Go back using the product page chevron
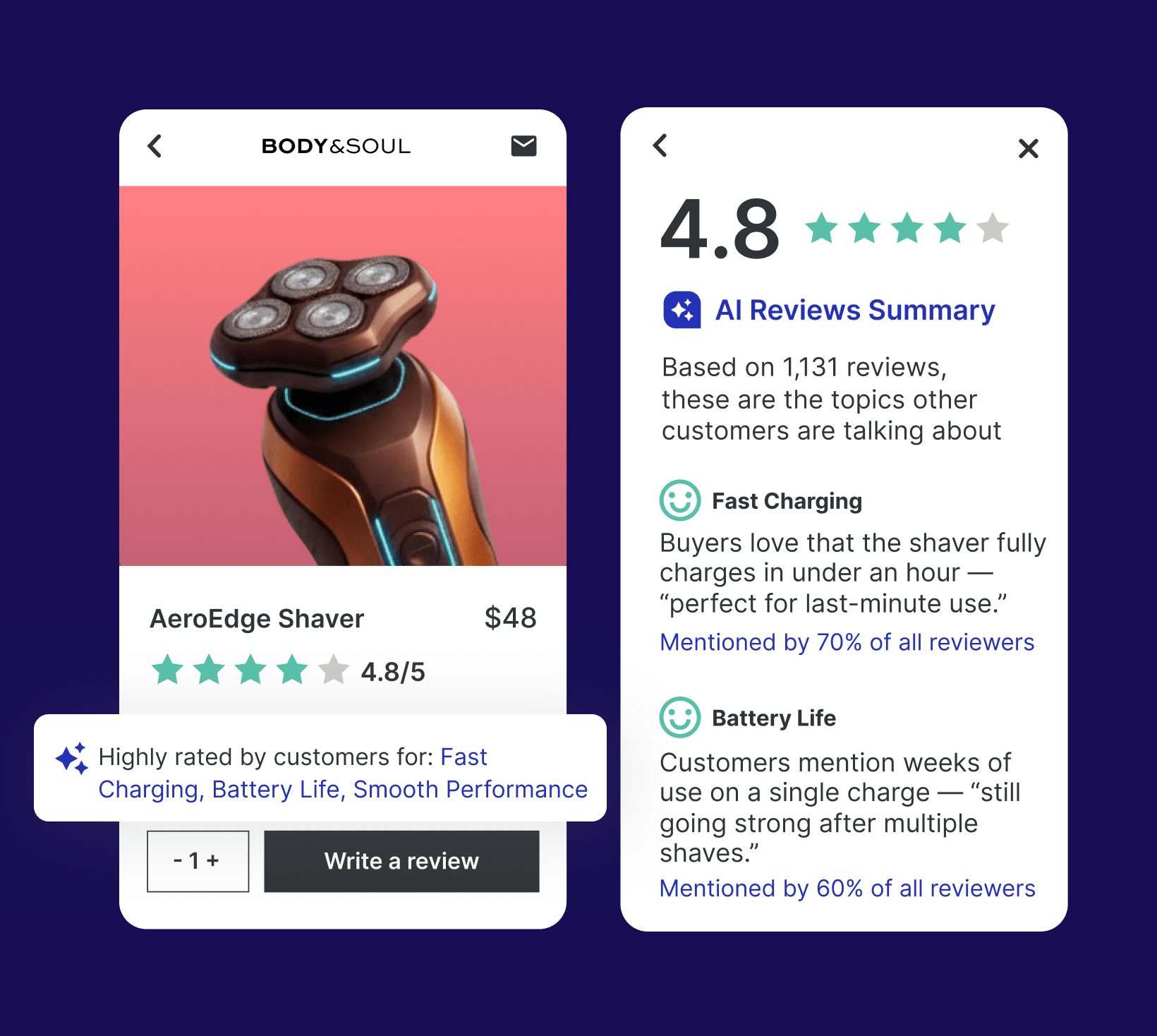 point(155,146)
